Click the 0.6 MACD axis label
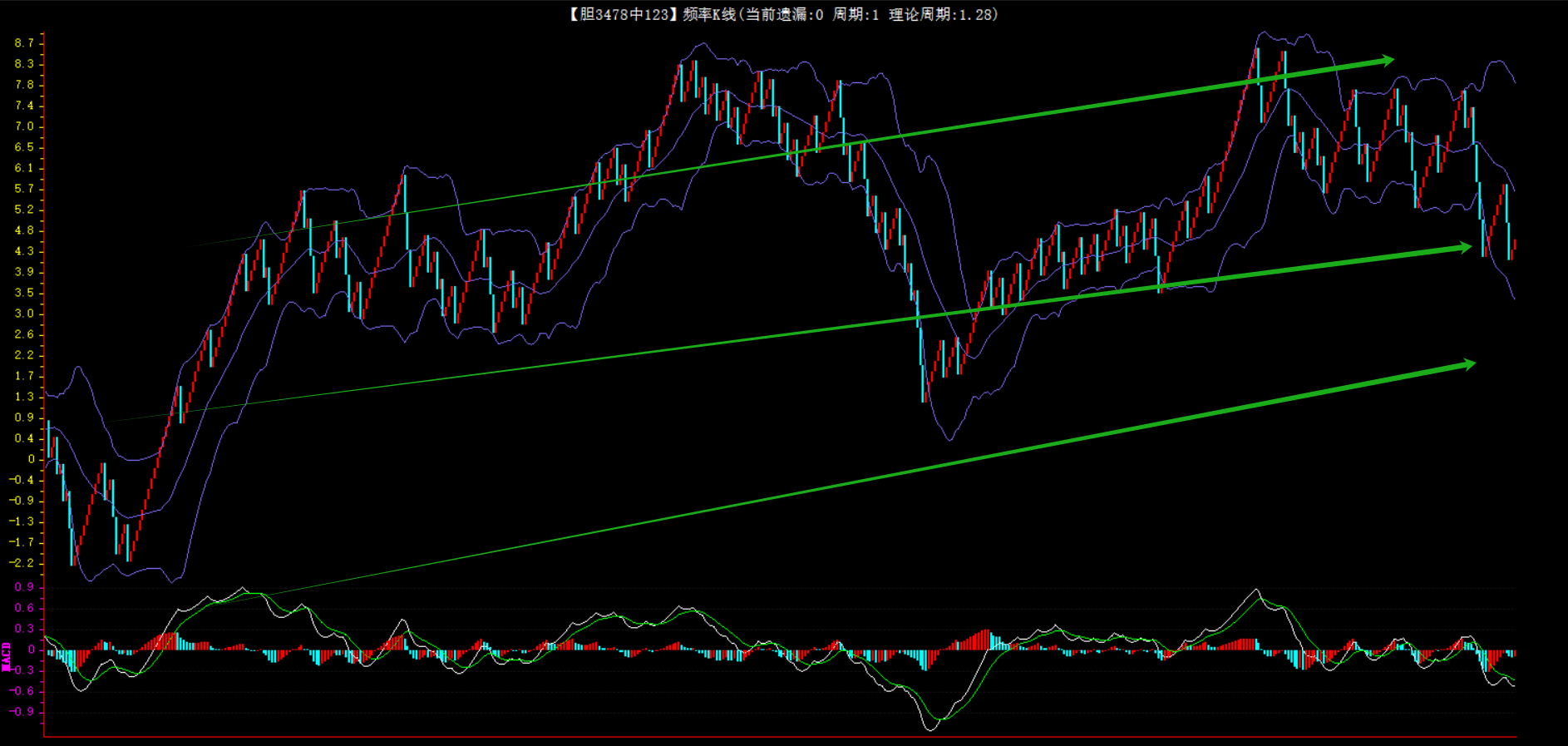1568x746 pixels. 24,608
